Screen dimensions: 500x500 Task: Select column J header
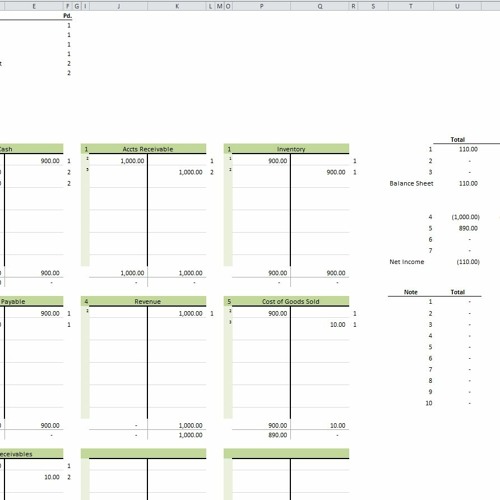point(118,6)
